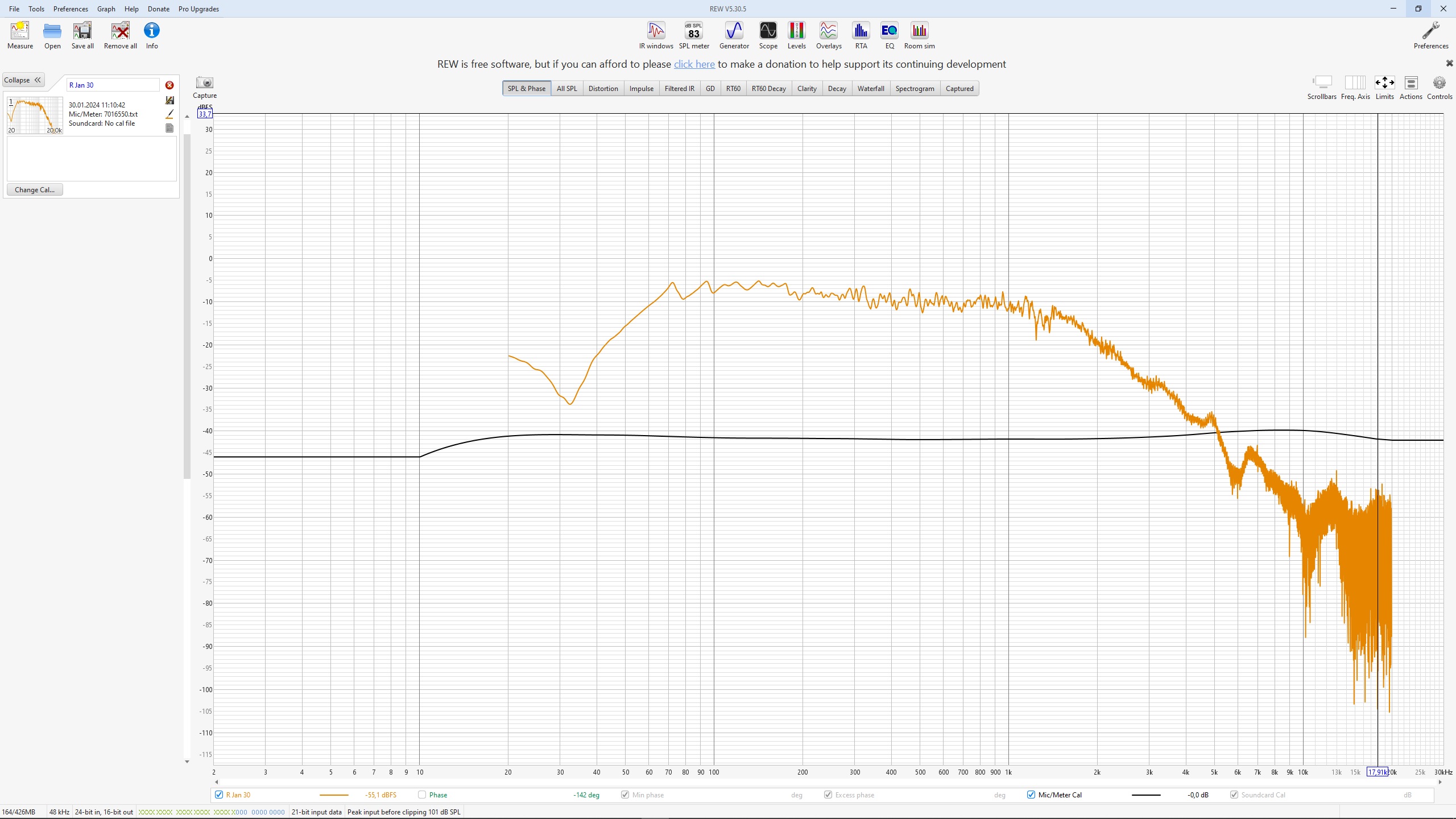Toggle the Soundcard Cal checkbox
This screenshot has width=1456, height=819.
click(1234, 795)
